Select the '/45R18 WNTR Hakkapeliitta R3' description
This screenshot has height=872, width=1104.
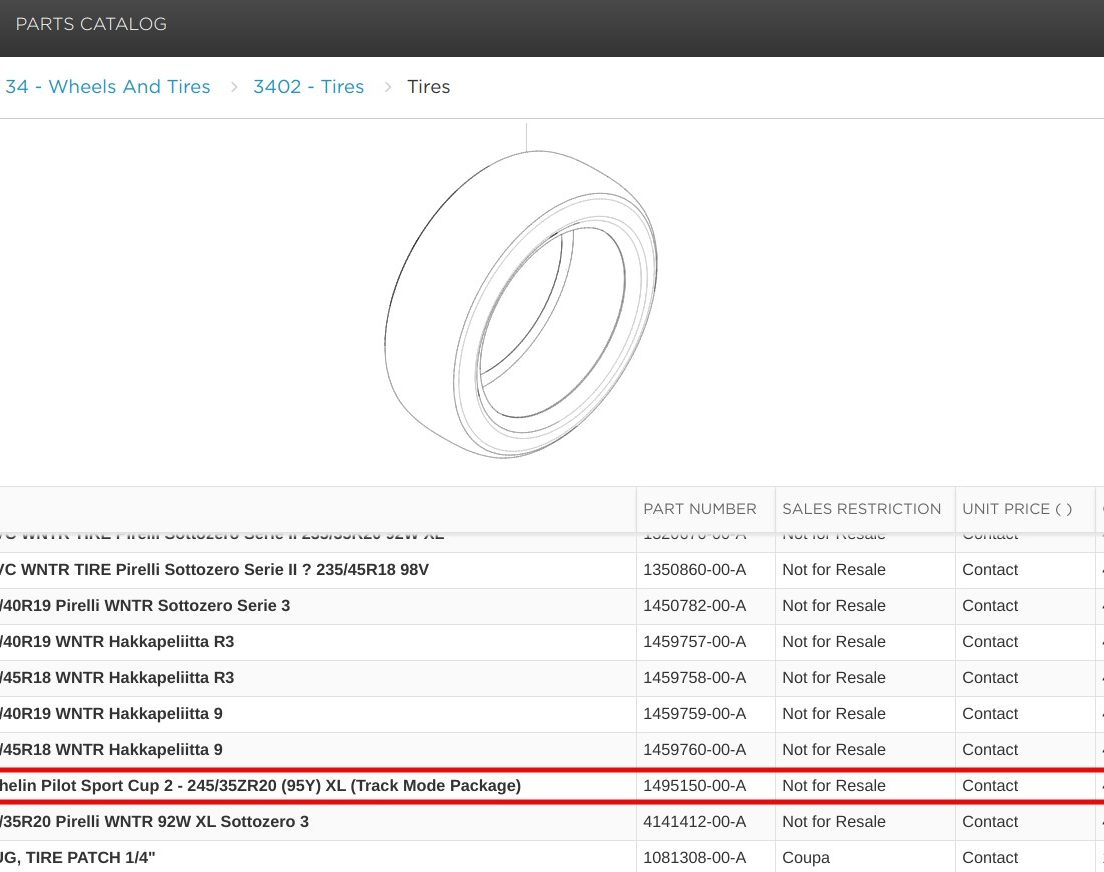coord(117,678)
